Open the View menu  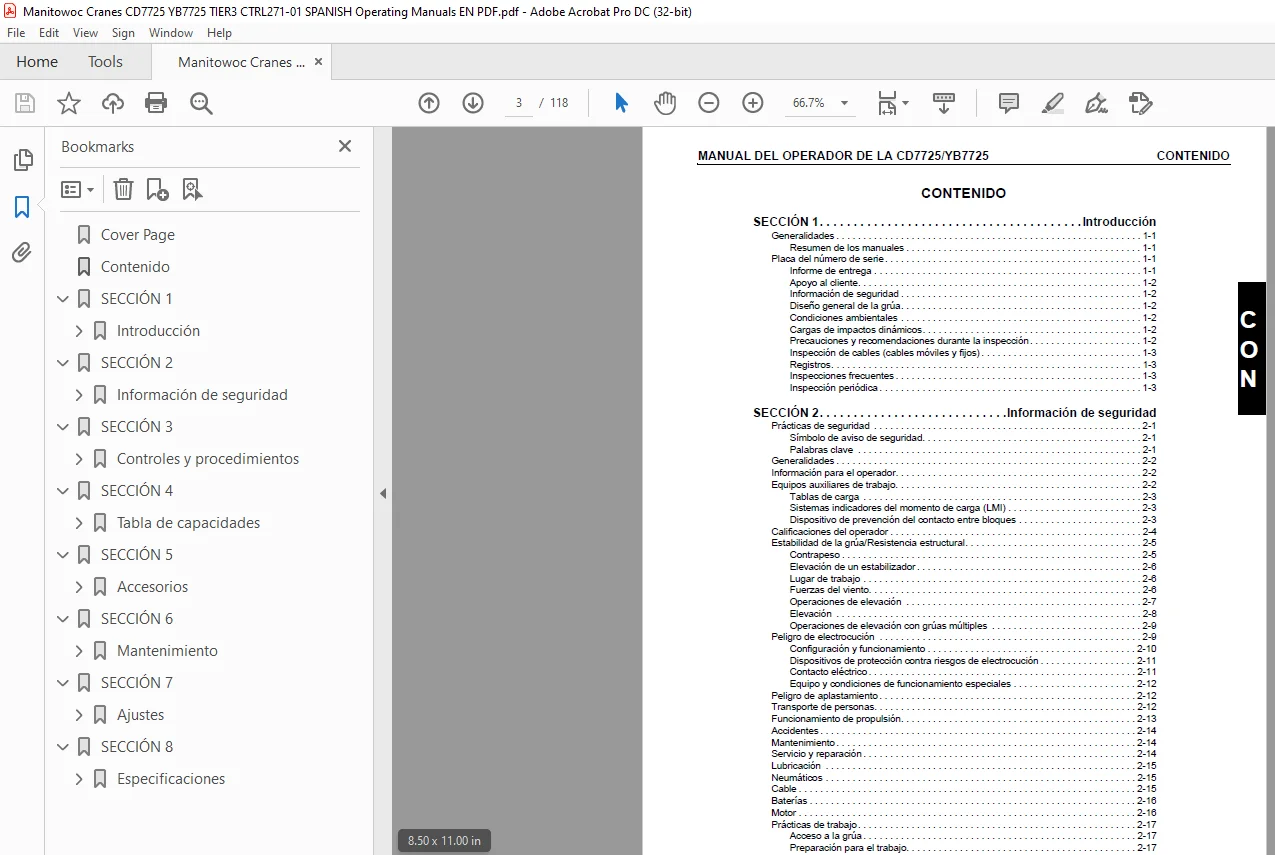pyautogui.click(x=86, y=33)
